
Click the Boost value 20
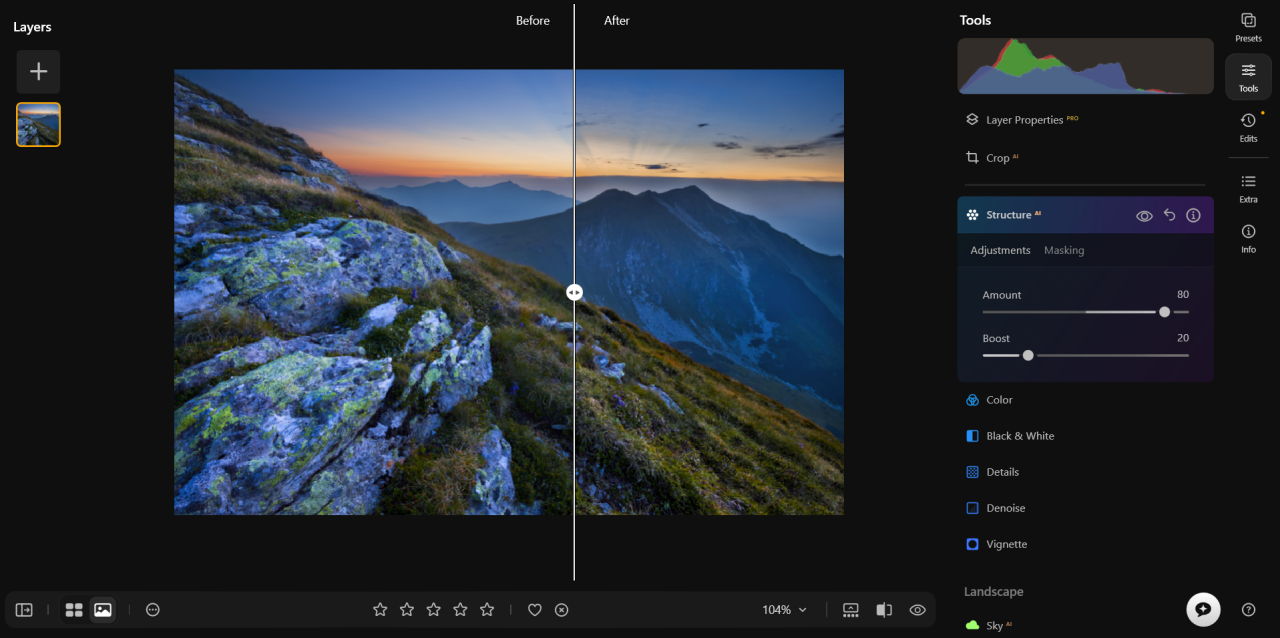[1183, 338]
